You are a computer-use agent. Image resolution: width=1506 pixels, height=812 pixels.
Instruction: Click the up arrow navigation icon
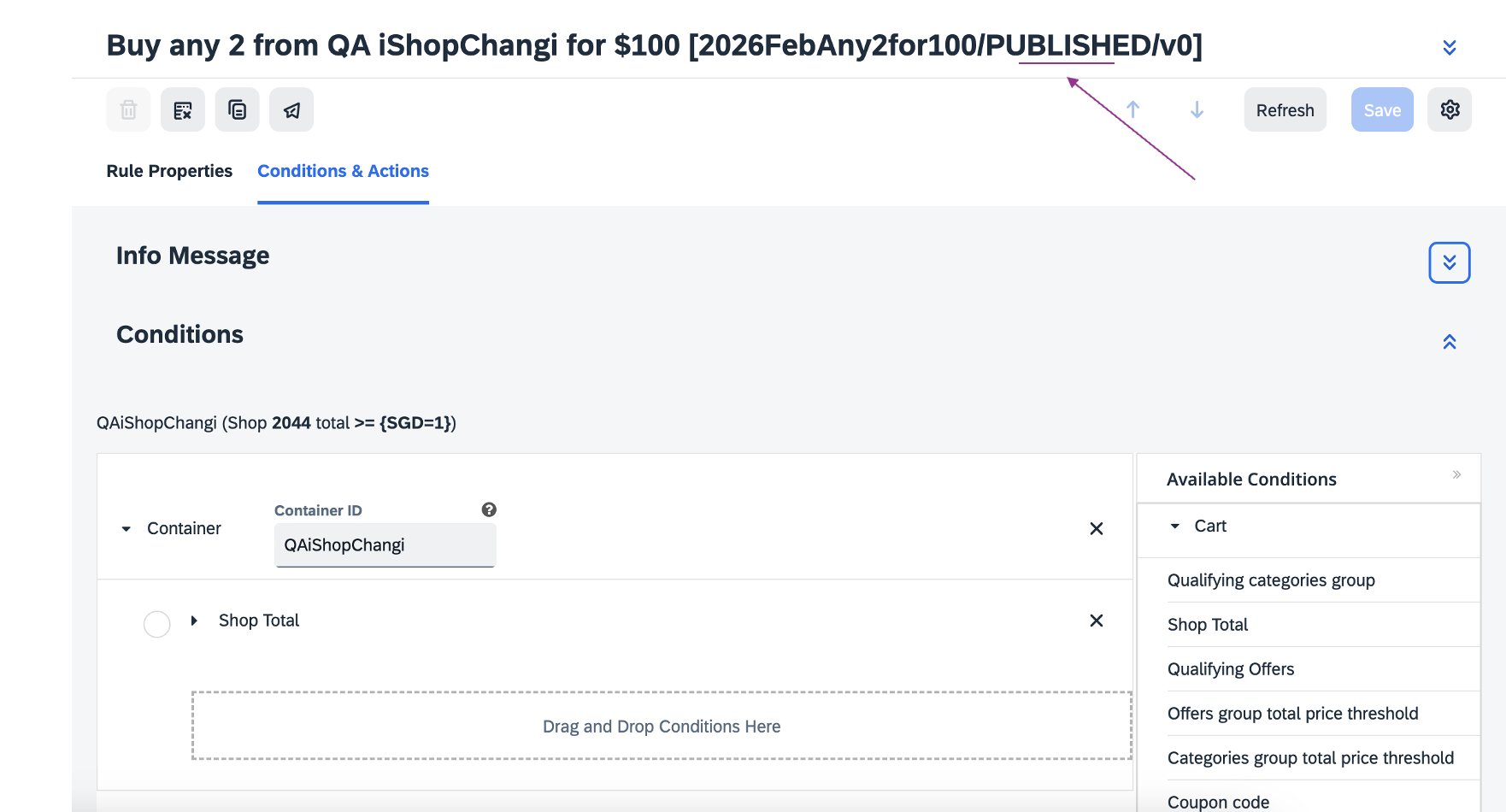coord(1133,109)
